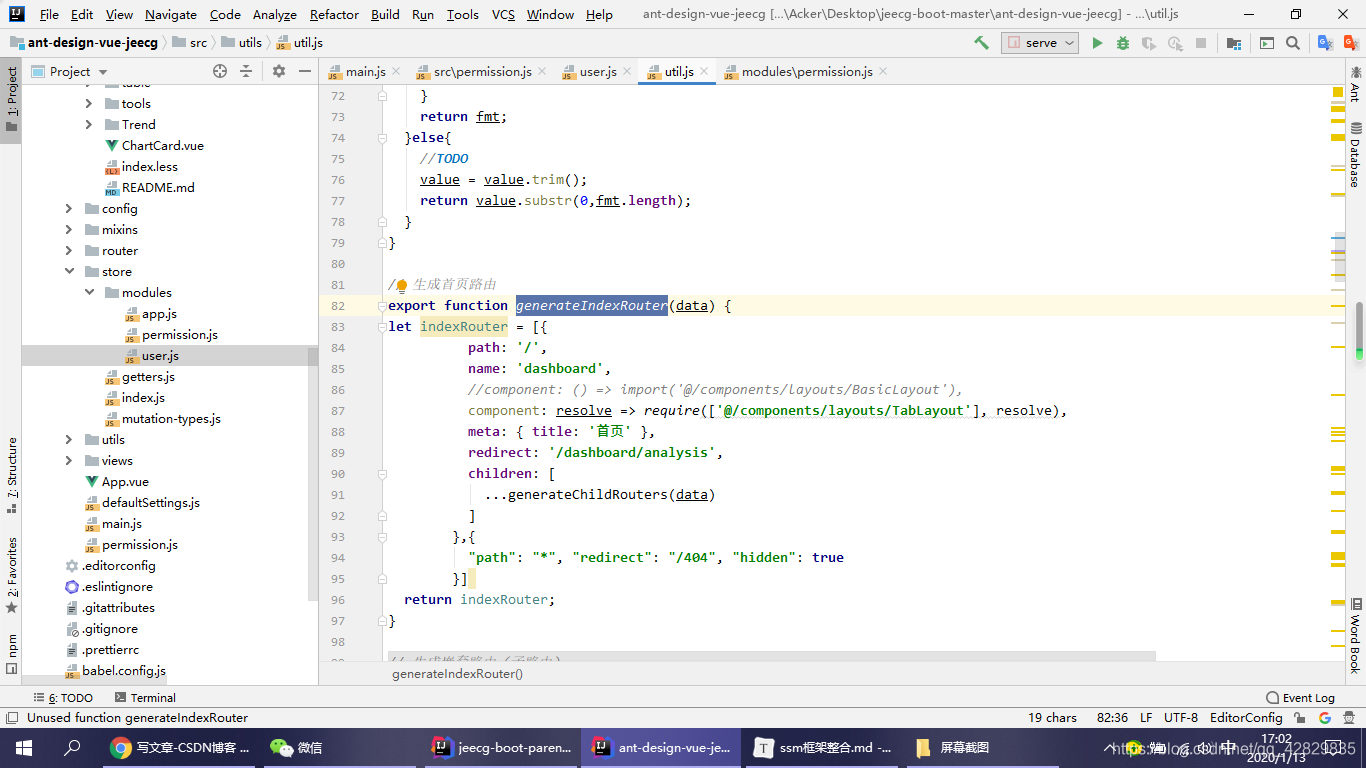Run the serve configuration with green play

pos(1097,43)
